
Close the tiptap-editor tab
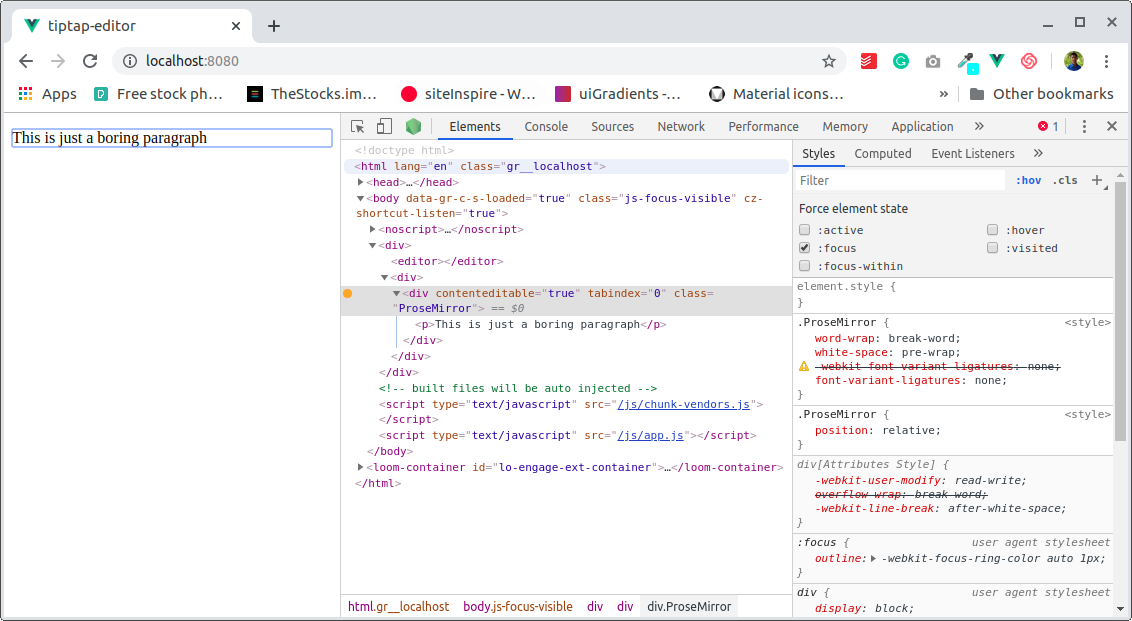click(236, 26)
